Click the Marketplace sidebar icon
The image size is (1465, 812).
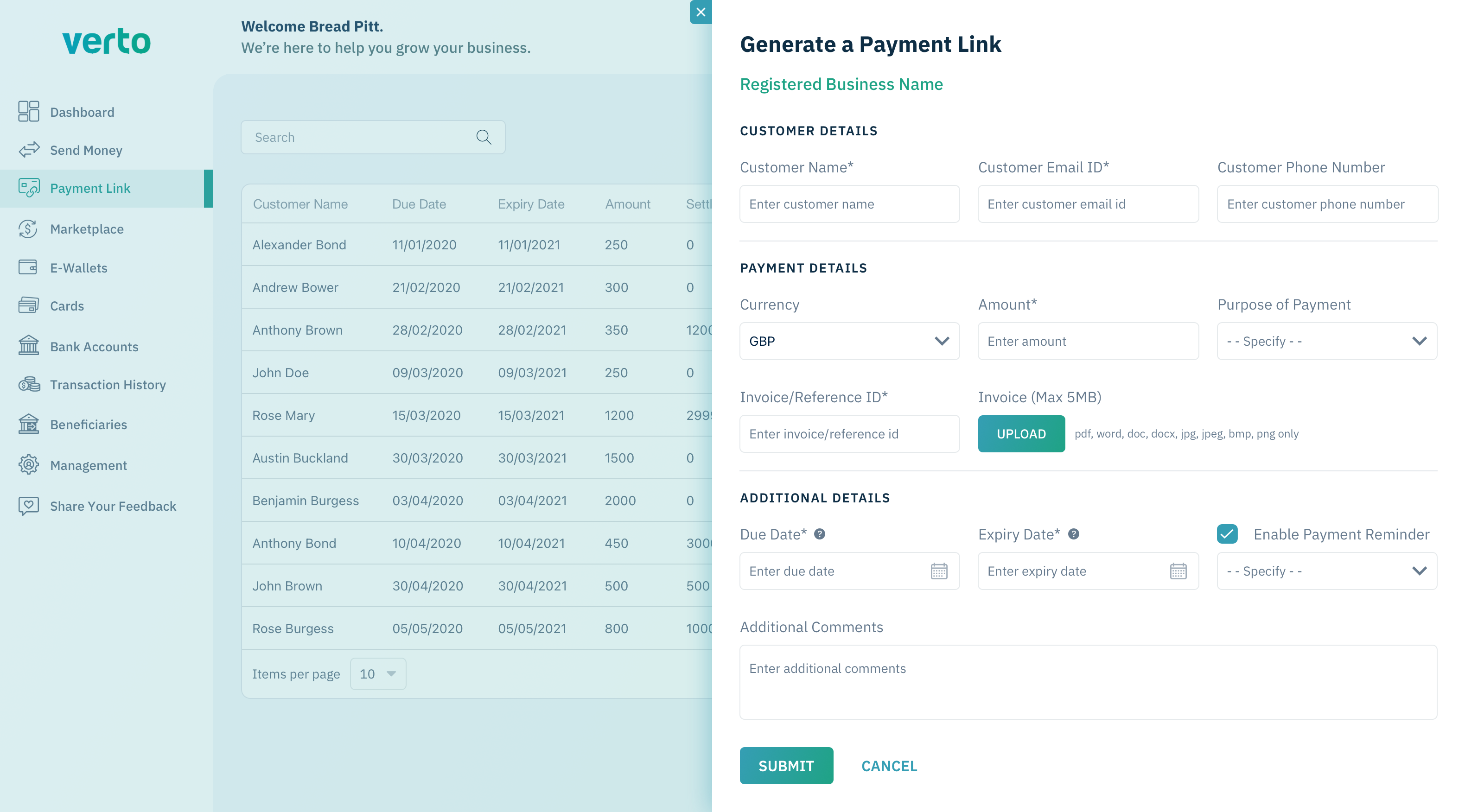(28, 228)
